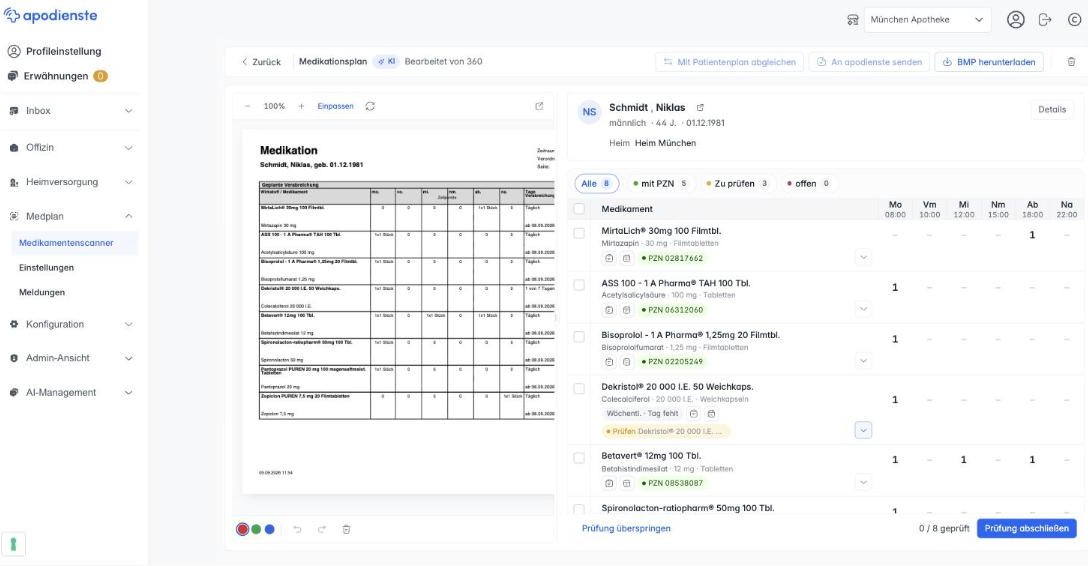Viewport: 1088px width, 566px height.
Task: Check the Bisoprolol row checkbox
Action: (579, 336)
